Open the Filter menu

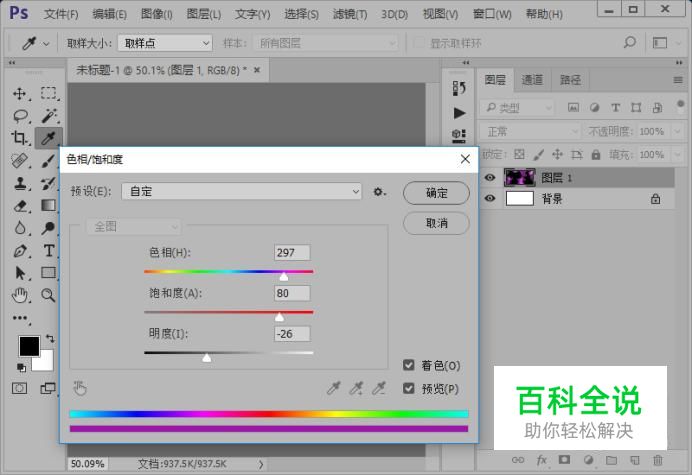pos(350,15)
